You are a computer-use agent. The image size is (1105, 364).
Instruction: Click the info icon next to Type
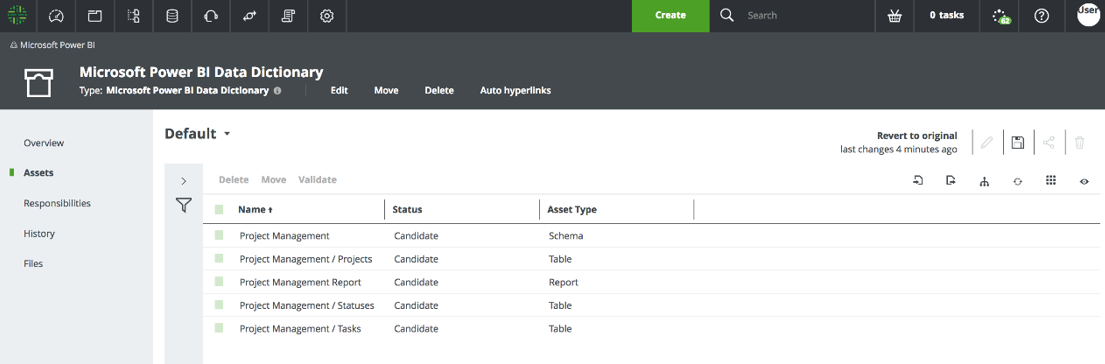click(277, 91)
